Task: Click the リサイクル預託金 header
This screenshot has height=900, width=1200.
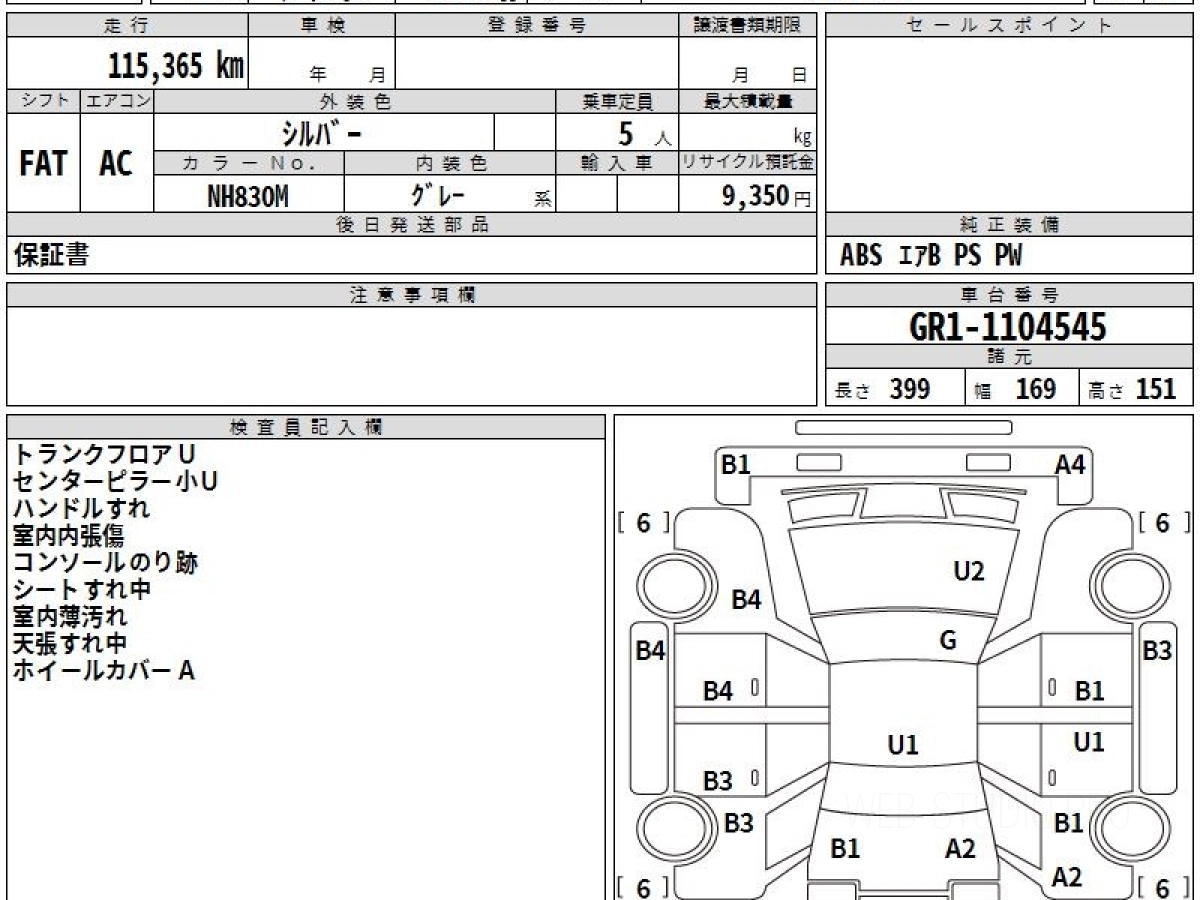Action: pos(748,163)
